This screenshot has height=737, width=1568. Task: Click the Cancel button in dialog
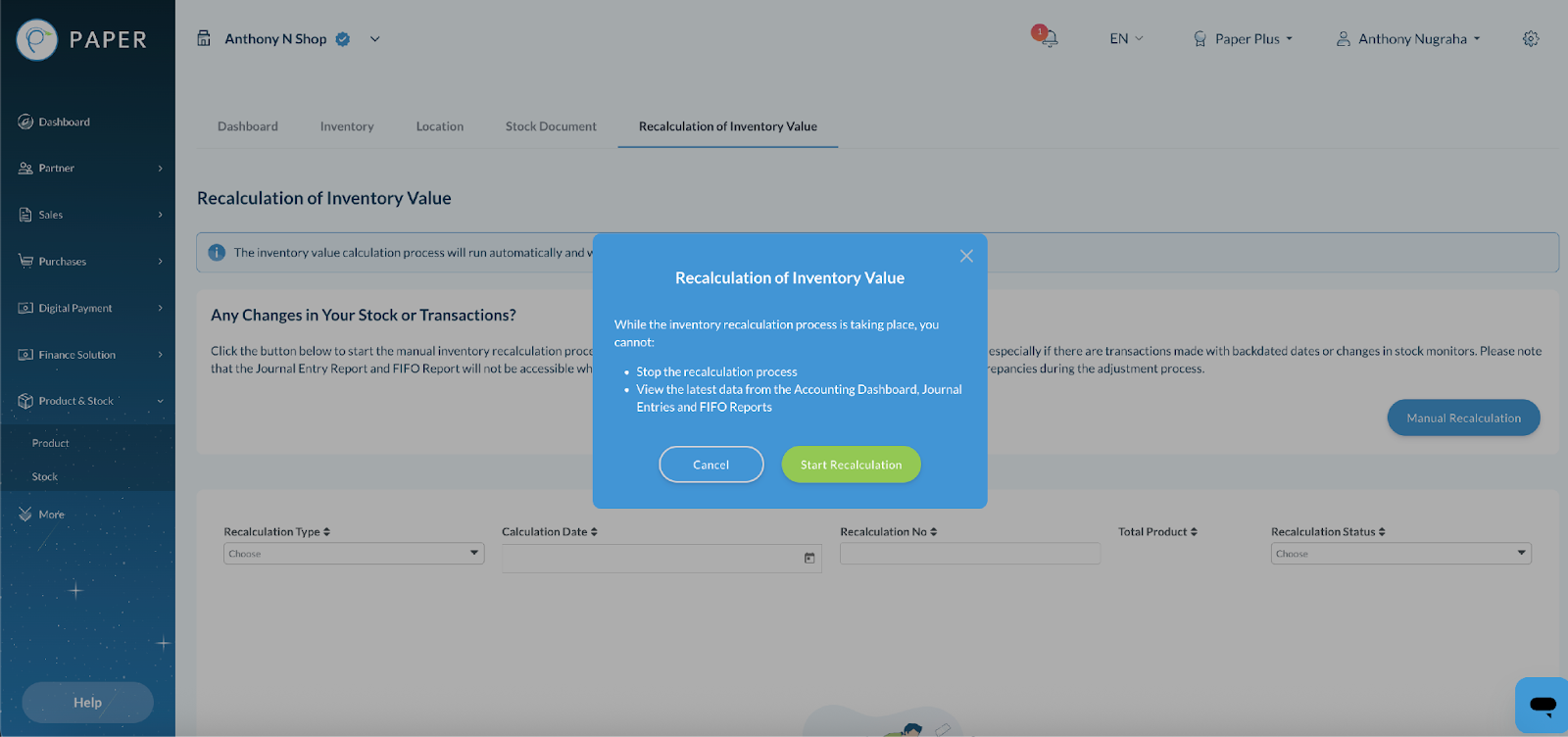coord(711,465)
